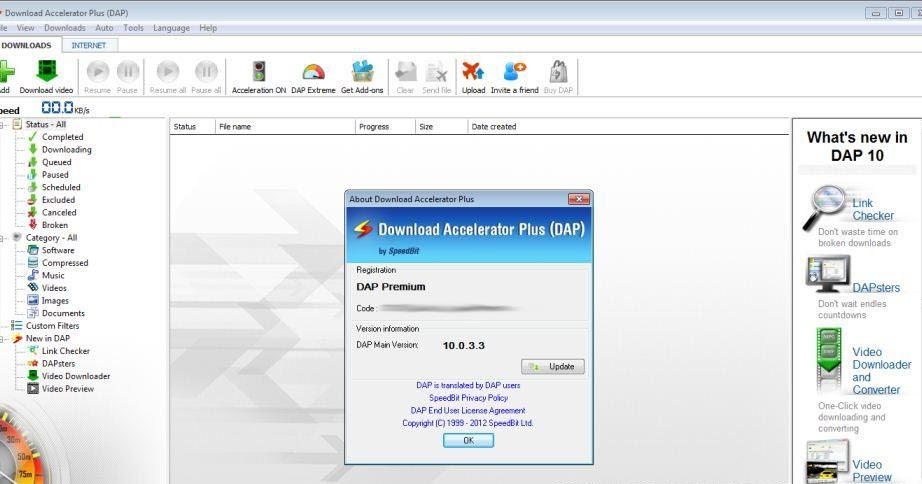Select the Broken status filter
Viewport: 922px width, 484px height.
tap(55, 225)
